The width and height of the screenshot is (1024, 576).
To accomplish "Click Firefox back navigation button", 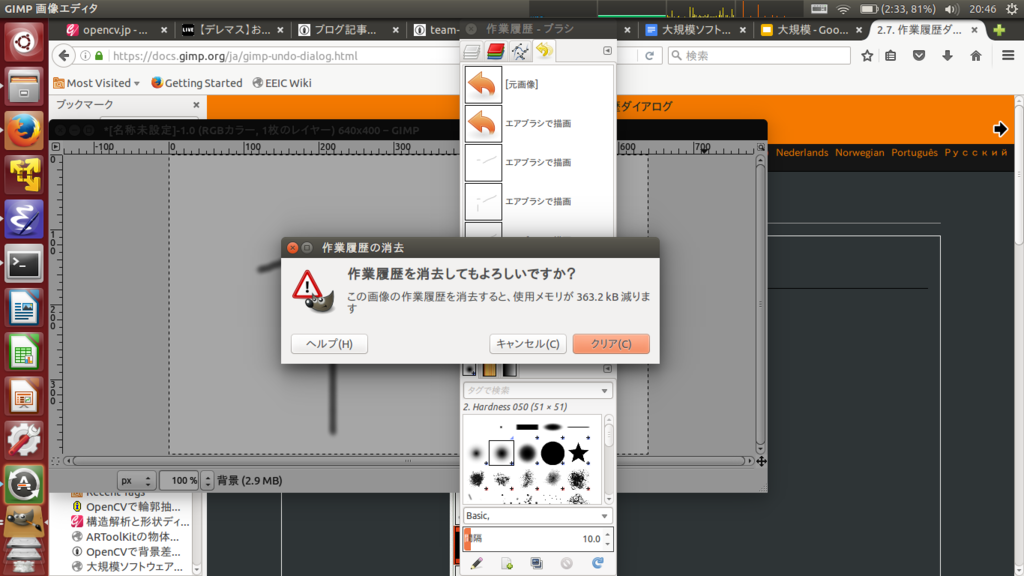I will coord(63,56).
